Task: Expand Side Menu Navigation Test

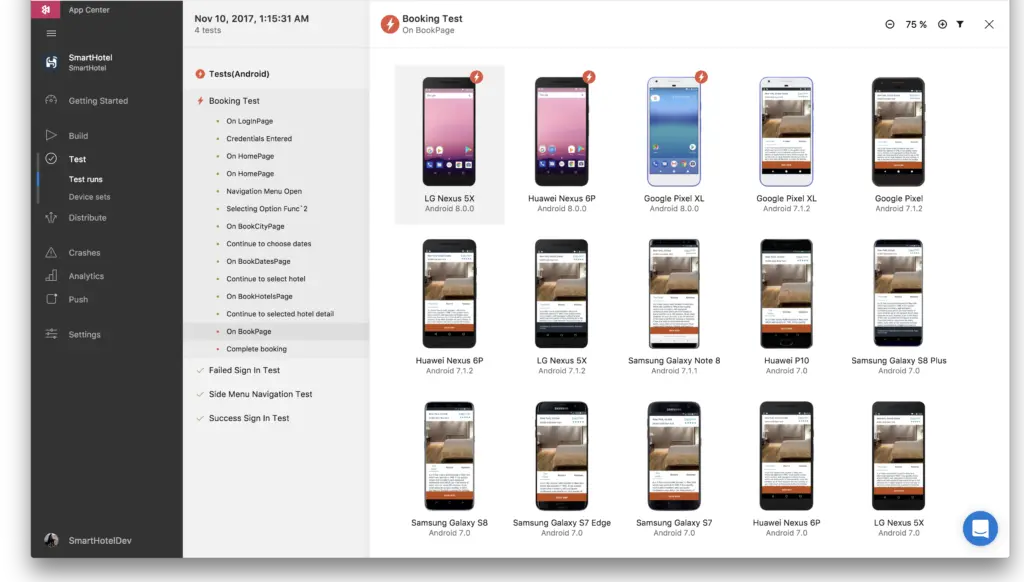Action: click(261, 395)
